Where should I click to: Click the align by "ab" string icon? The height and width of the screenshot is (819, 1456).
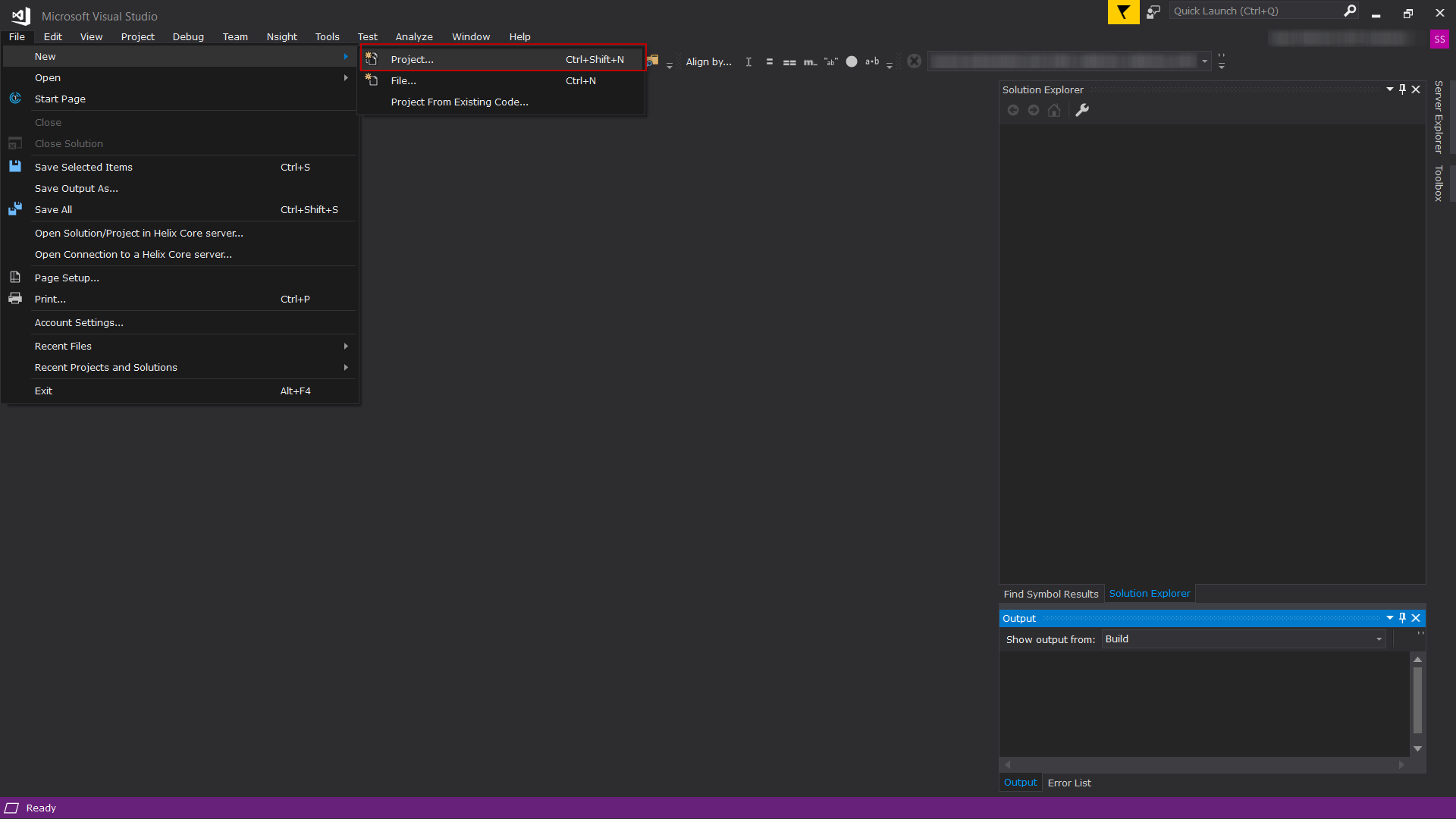click(831, 62)
